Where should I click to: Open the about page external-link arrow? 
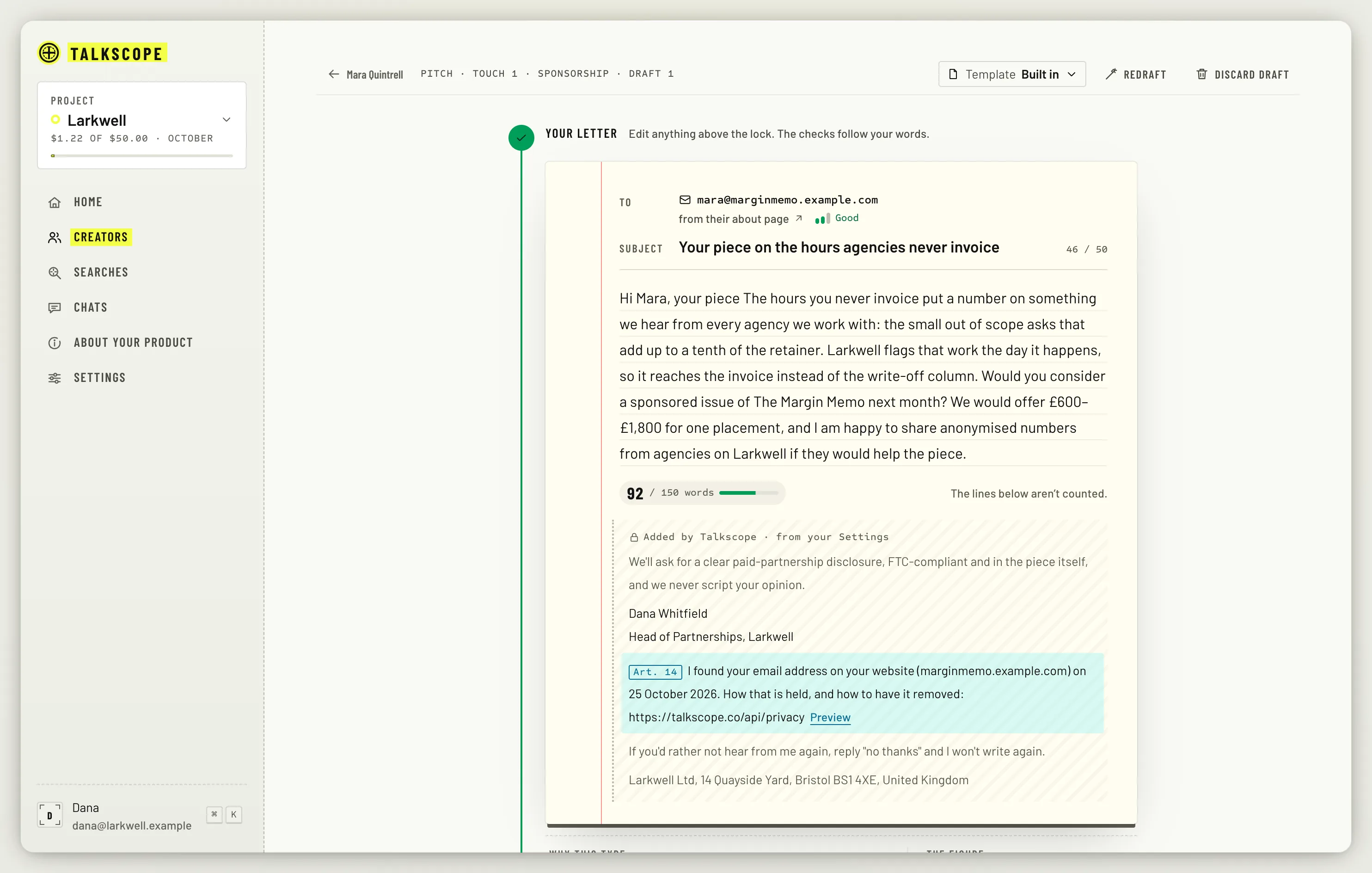(x=799, y=218)
